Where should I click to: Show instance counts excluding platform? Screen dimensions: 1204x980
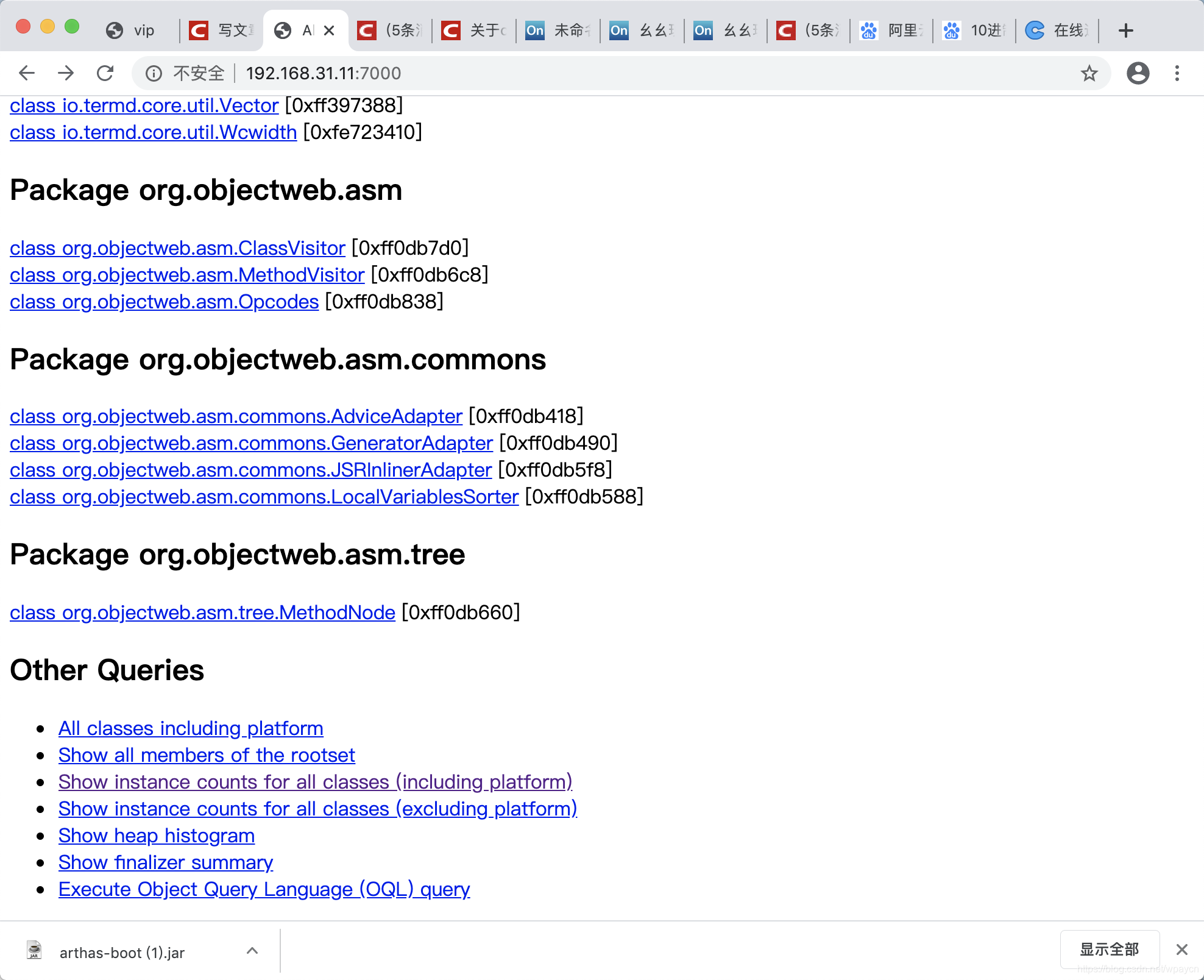click(x=318, y=809)
